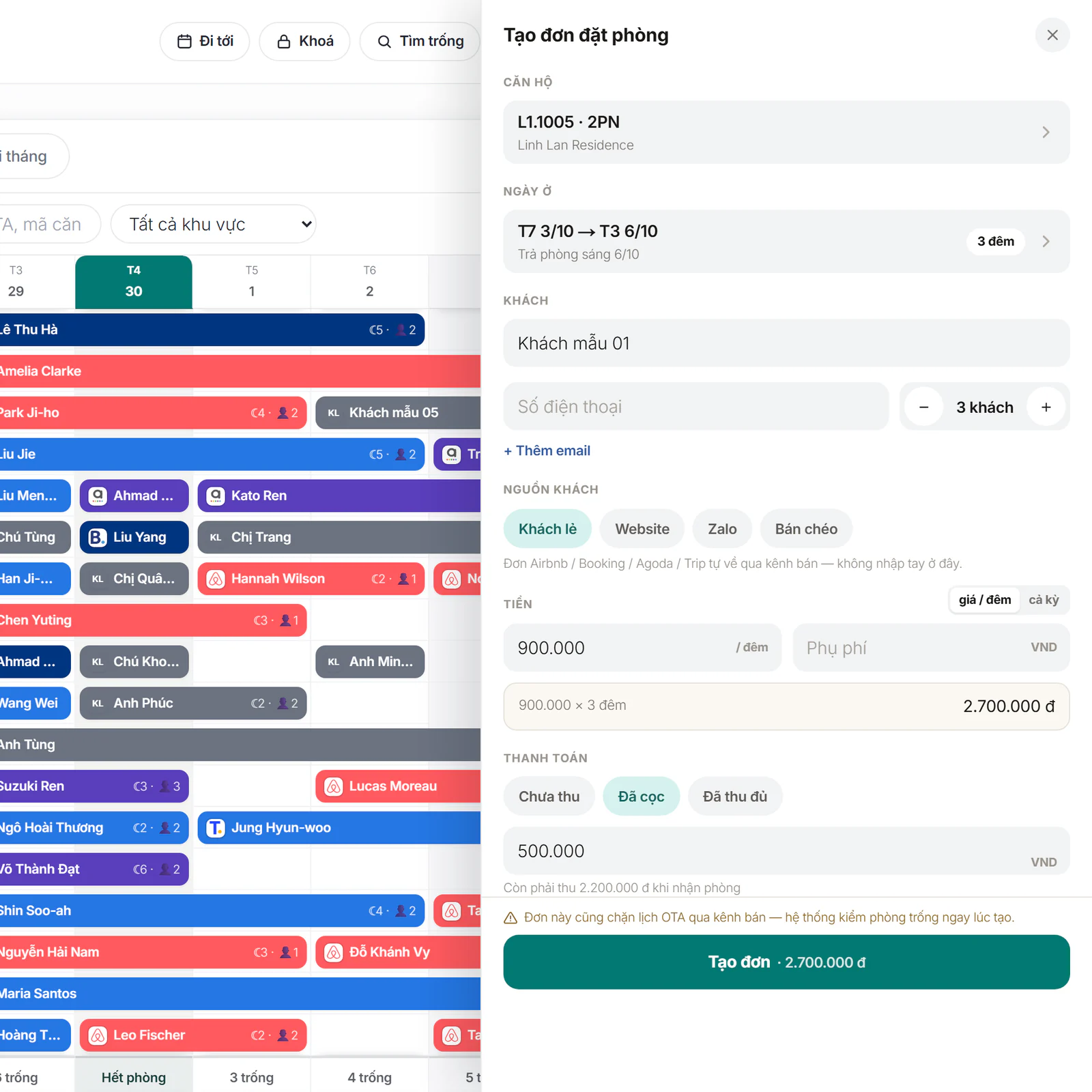Click the minus icon to reduce guests
Image resolution: width=1092 pixels, height=1092 pixels.
point(923,407)
